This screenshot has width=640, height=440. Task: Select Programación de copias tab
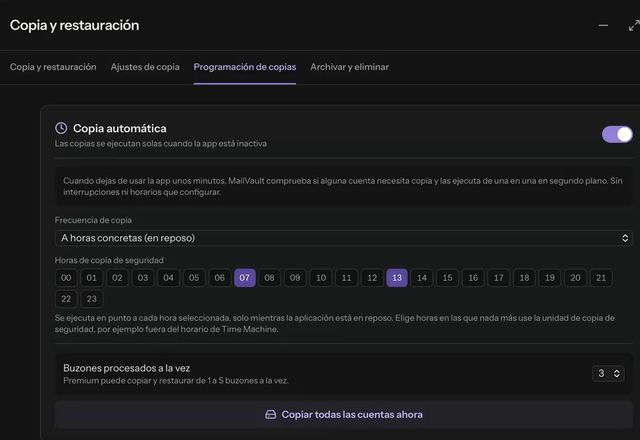(x=244, y=67)
